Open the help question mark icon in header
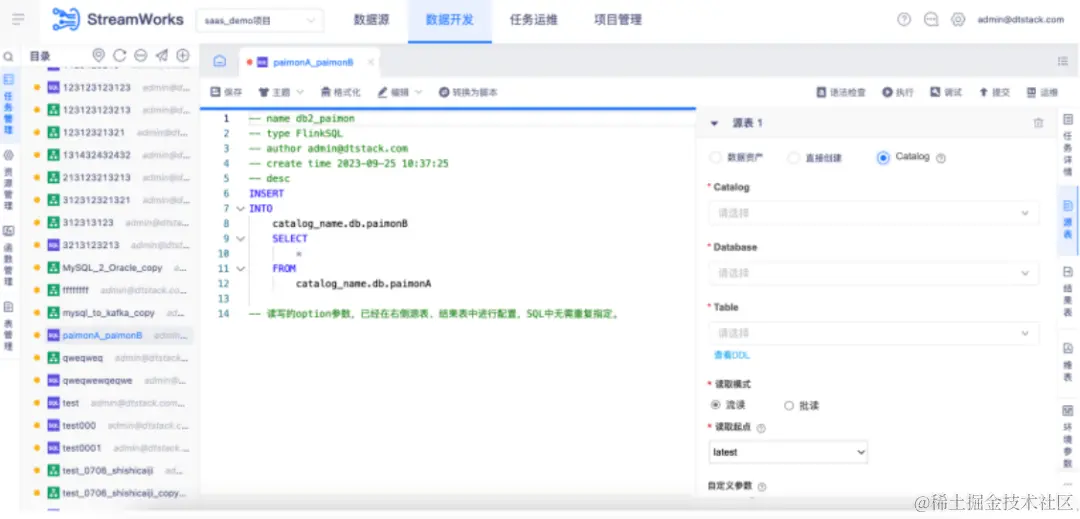The image size is (1080, 519). 904,20
